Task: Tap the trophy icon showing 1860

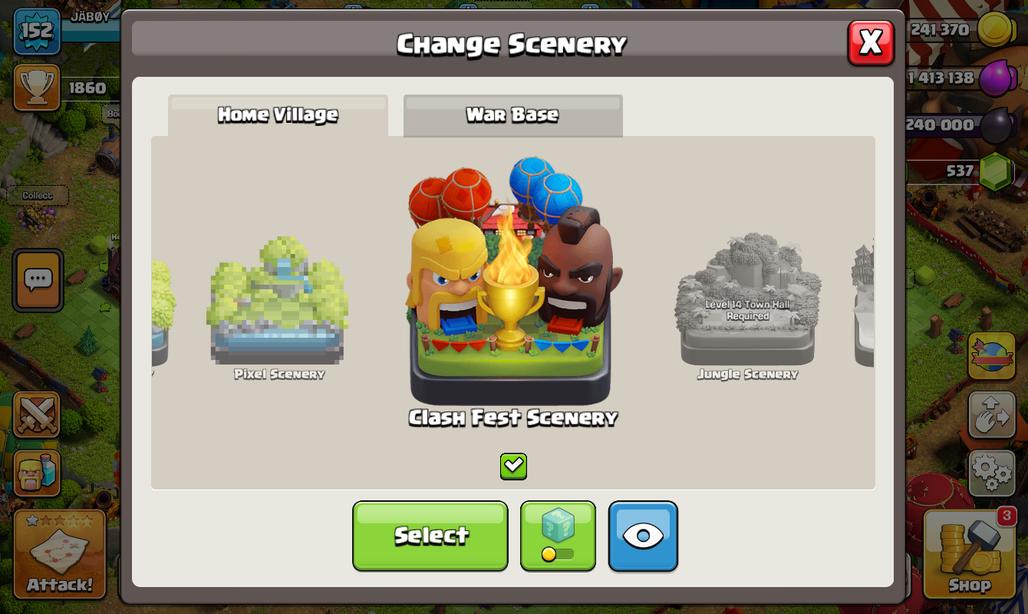Action: pyautogui.click(x=37, y=87)
